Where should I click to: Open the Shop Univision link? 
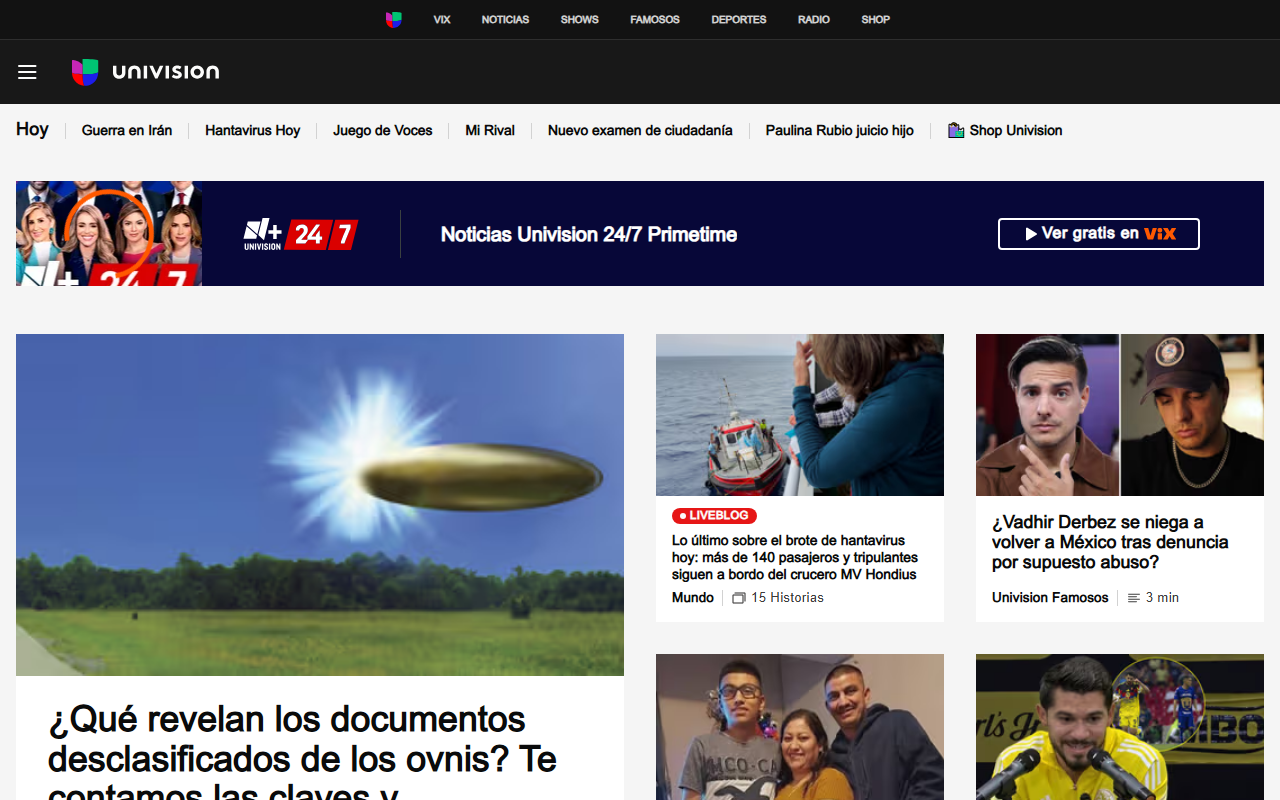[x=1005, y=130]
